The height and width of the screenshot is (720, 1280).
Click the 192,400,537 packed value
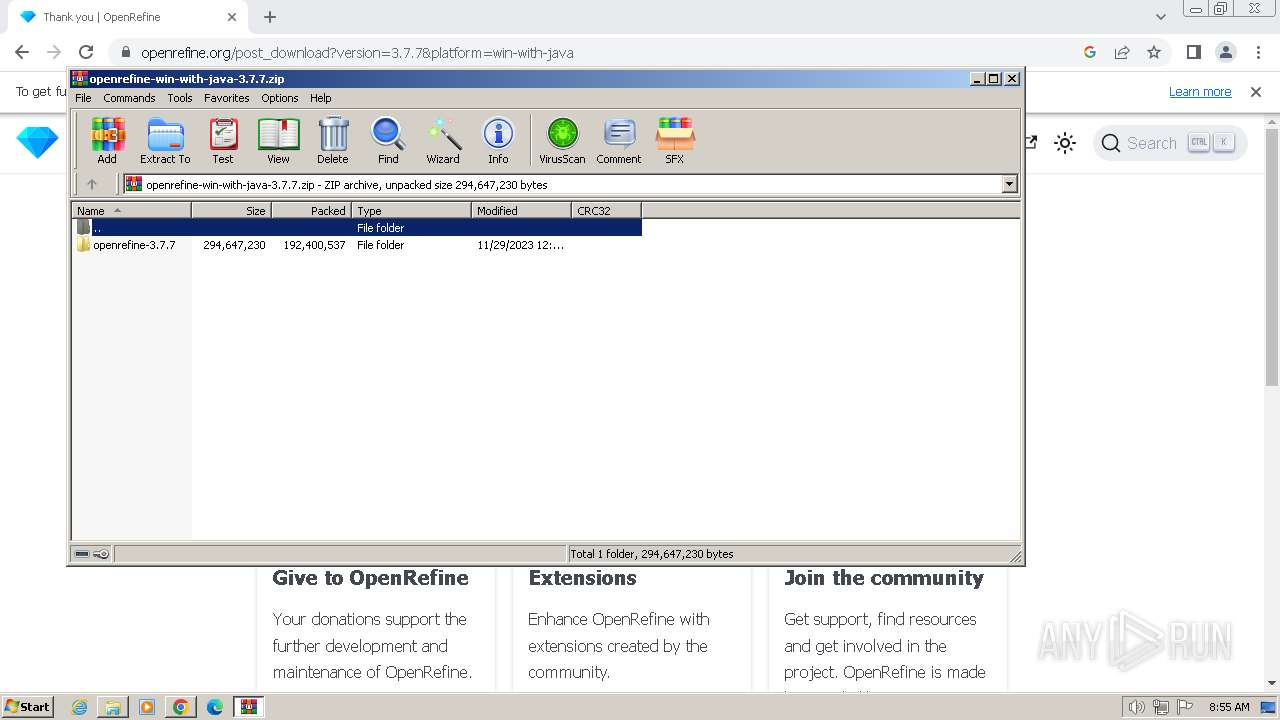coord(314,245)
